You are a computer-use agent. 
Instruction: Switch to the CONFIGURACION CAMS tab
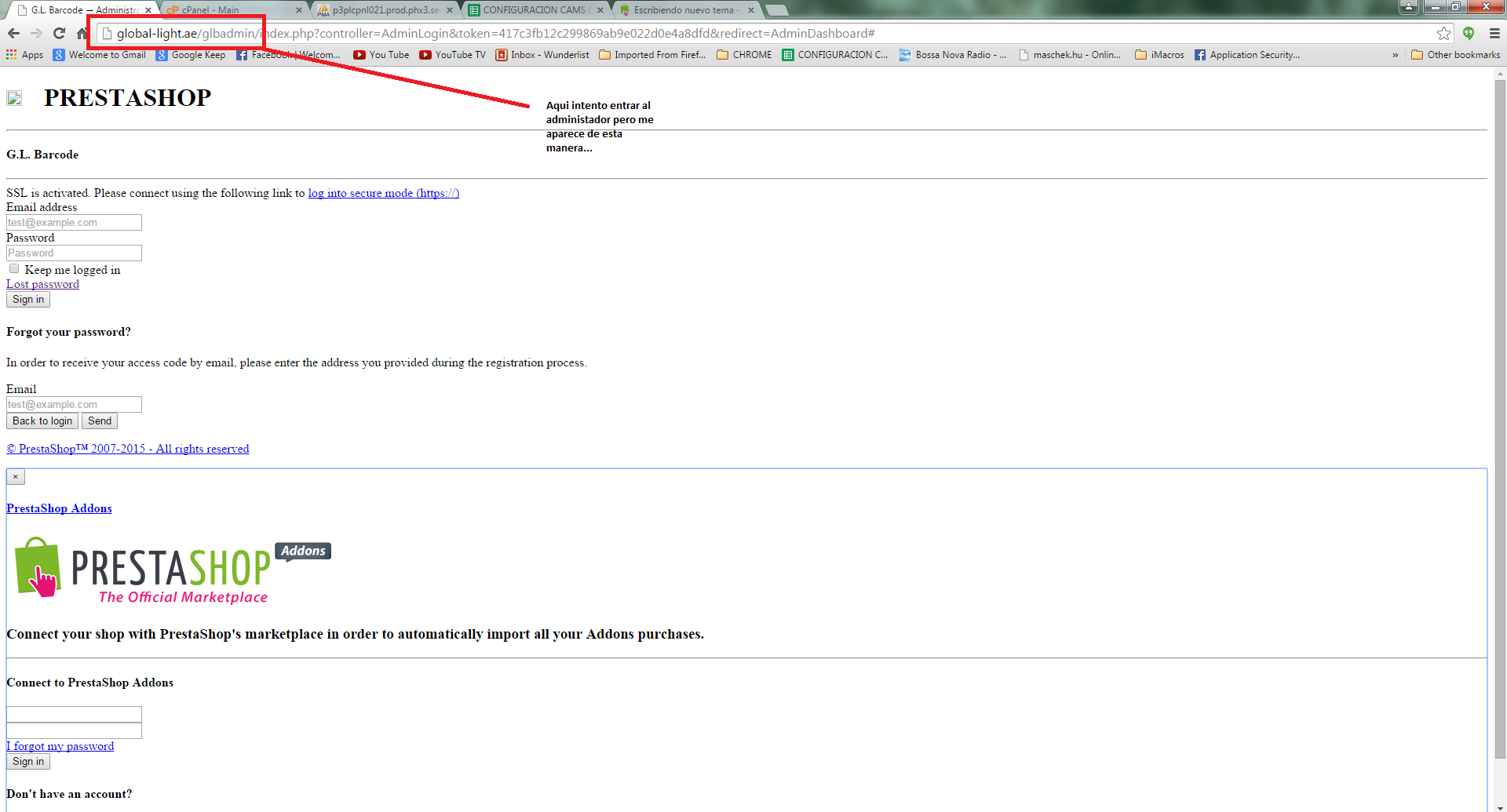point(535,10)
